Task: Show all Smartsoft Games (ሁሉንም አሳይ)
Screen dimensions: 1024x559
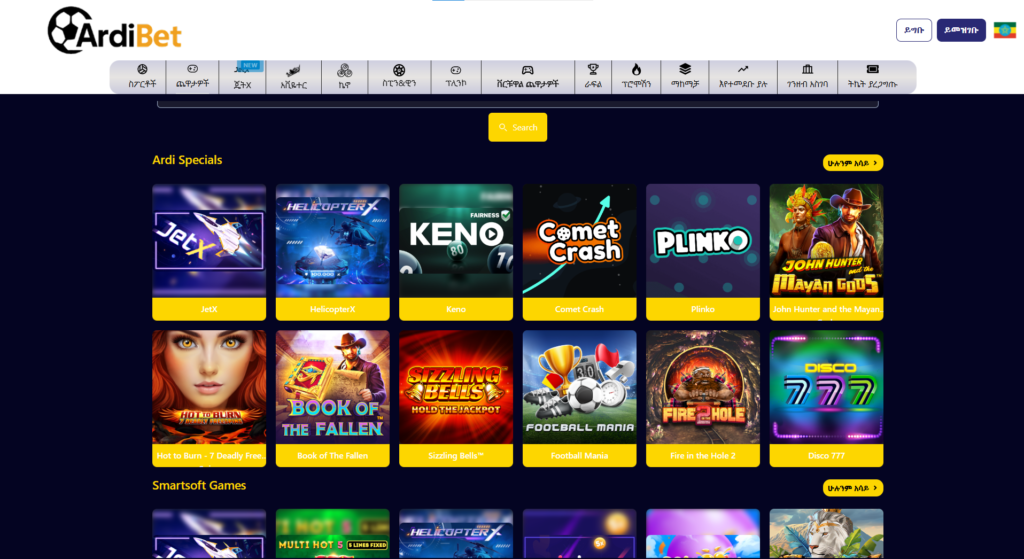Action: tap(853, 488)
